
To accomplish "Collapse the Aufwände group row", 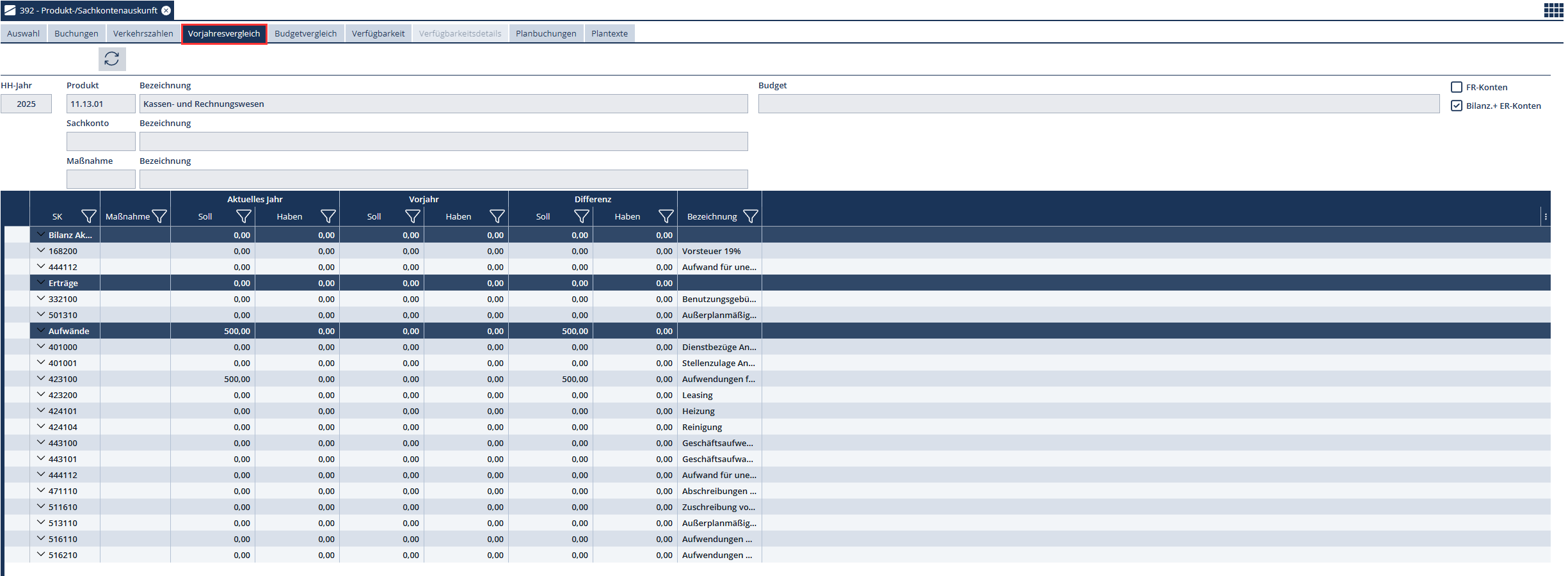I will pyautogui.click(x=41, y=331).
